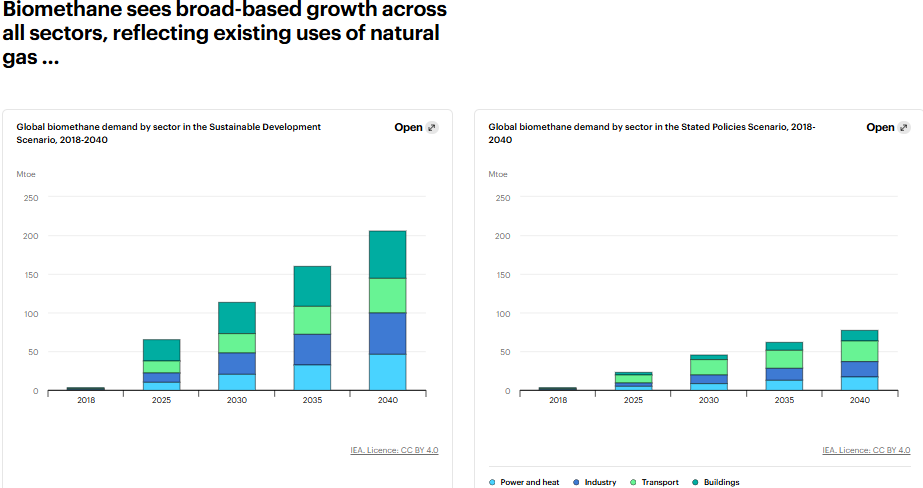Select 2040 Transport segment in left chart
This screenshot has width=923, height=488.
(388, 295)
